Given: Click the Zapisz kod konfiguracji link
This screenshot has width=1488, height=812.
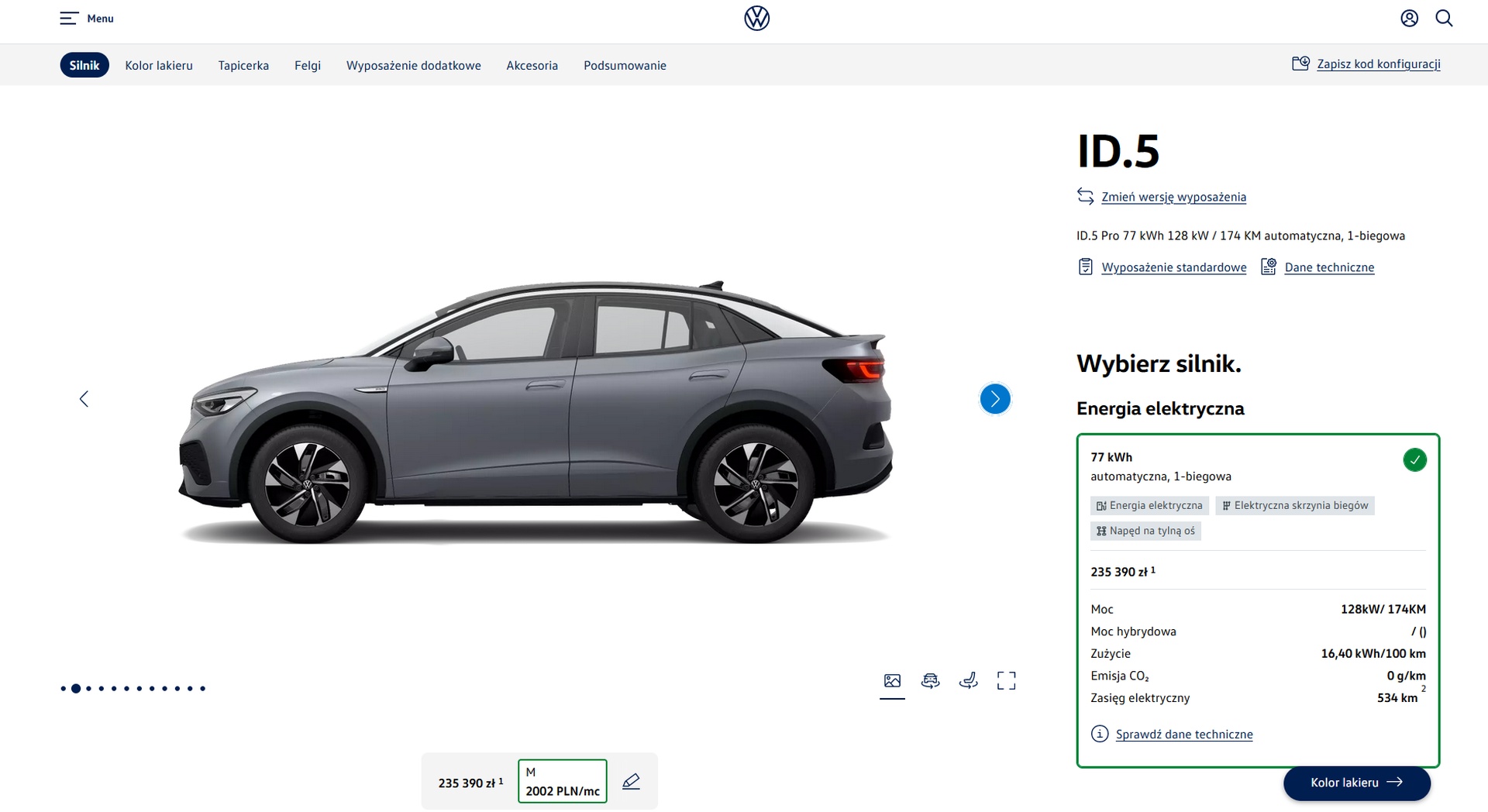Looking at the screenshot, I should [x=1379, y=64].
